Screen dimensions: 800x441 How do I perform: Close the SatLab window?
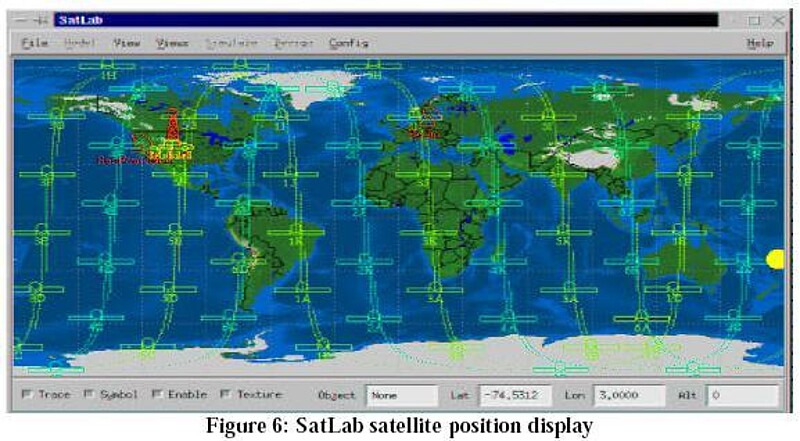(x=778, y=20)
